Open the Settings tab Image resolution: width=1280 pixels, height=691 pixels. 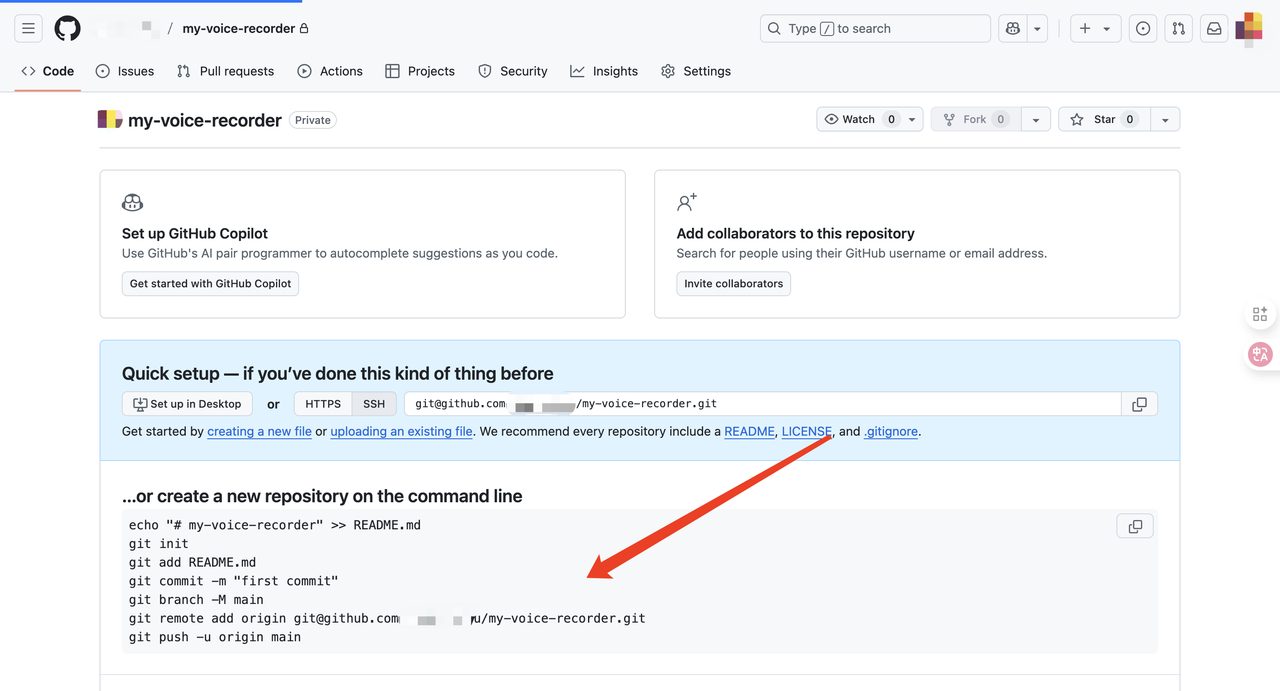click(x=696, y=71)
